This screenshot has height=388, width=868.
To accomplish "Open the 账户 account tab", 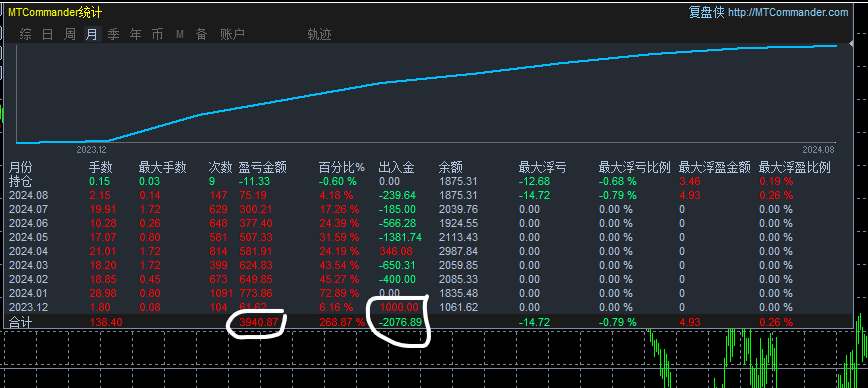I will pyautogui.click(x=232, y=34).
